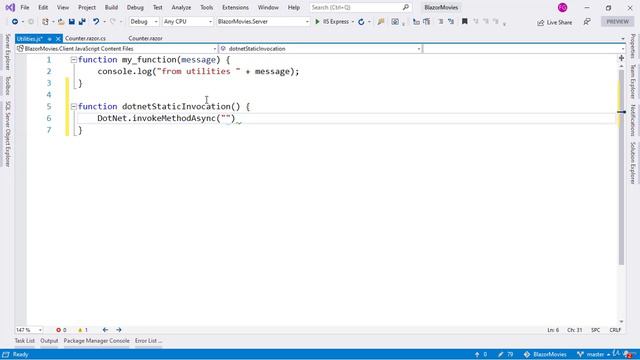Expand the IIS Express dropdown arrow

click(353, 22)
